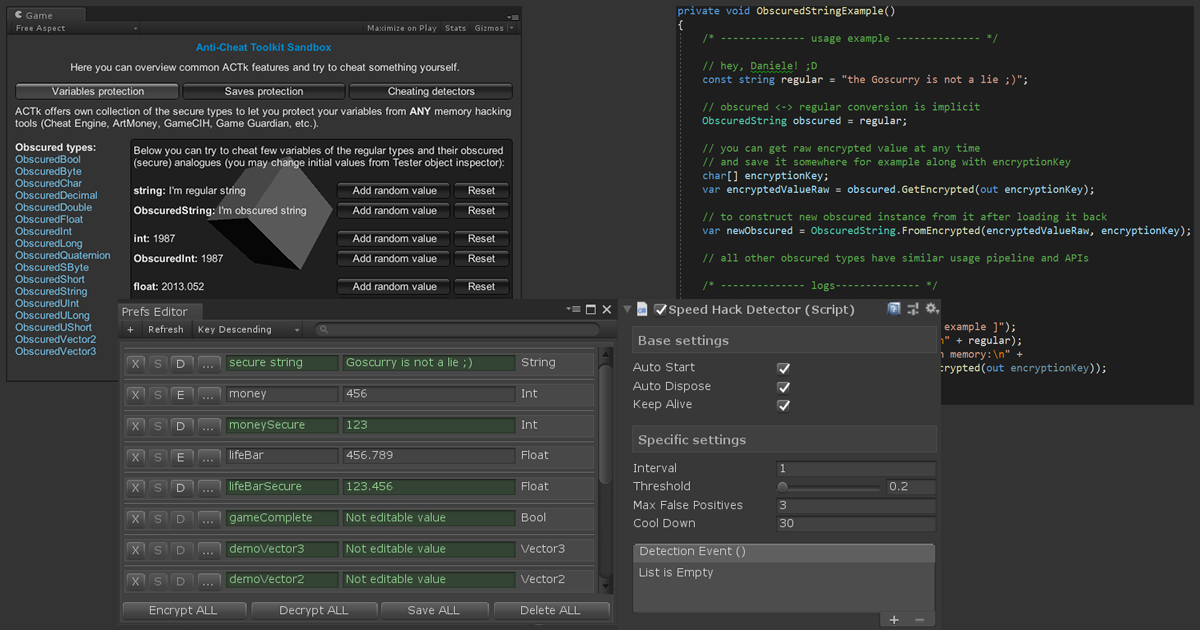This screenshot has height=630, width=1200.
Task: Open Speed Hack Detector help reference icon
Action: coord(894,310)
